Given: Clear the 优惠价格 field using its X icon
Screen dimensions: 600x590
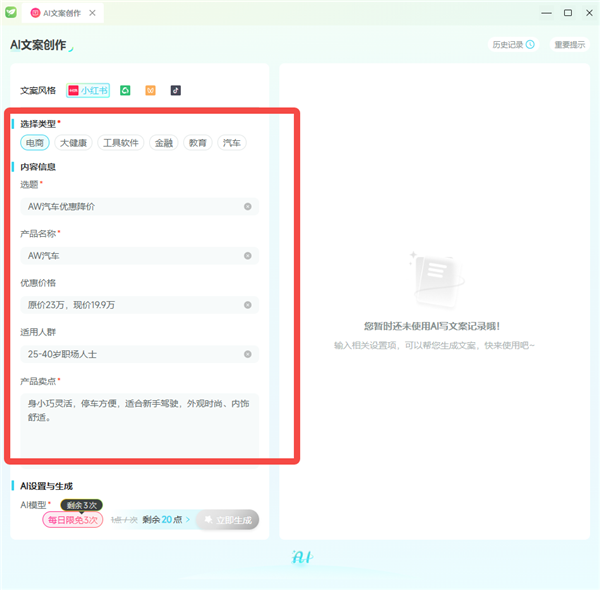Looking at the screenshot, I should coord(247,305).
